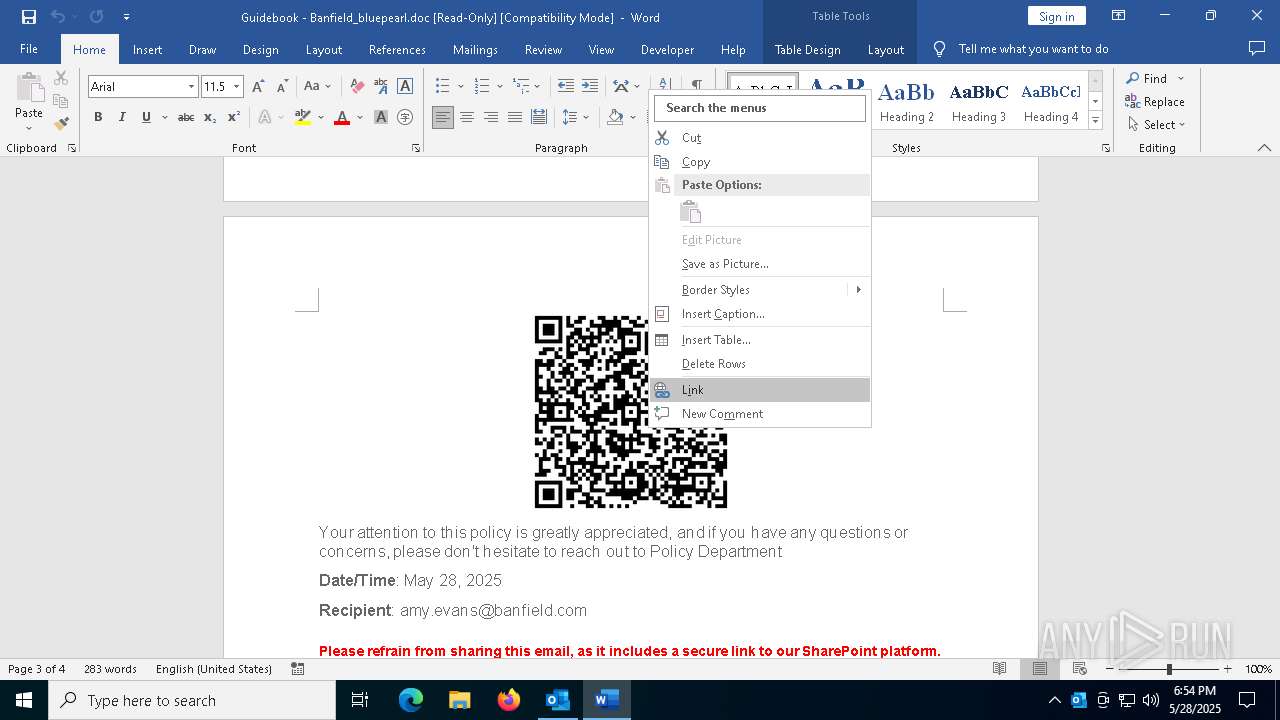Expand the Underline style dropdown arrow
The image size is (1280, 720).
(163, 117)
